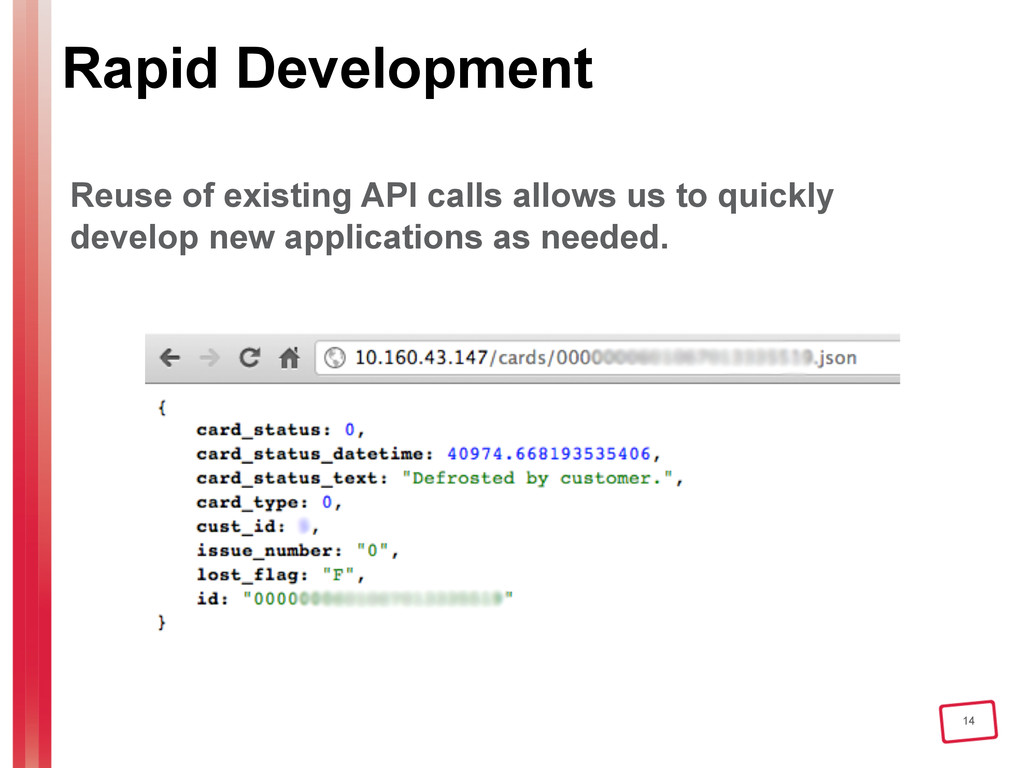
Task: Select the value 40974.668193535406
Action: (549, 454)
